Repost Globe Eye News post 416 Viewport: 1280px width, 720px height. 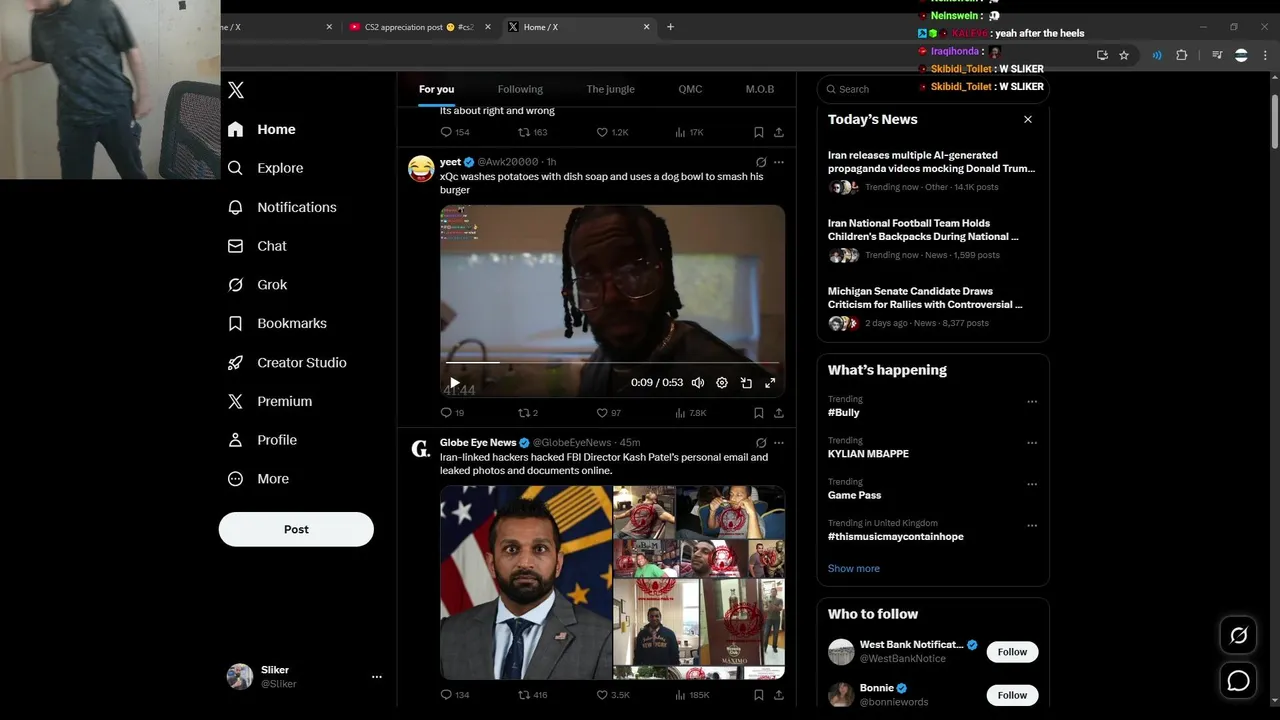tap(532, 694)
